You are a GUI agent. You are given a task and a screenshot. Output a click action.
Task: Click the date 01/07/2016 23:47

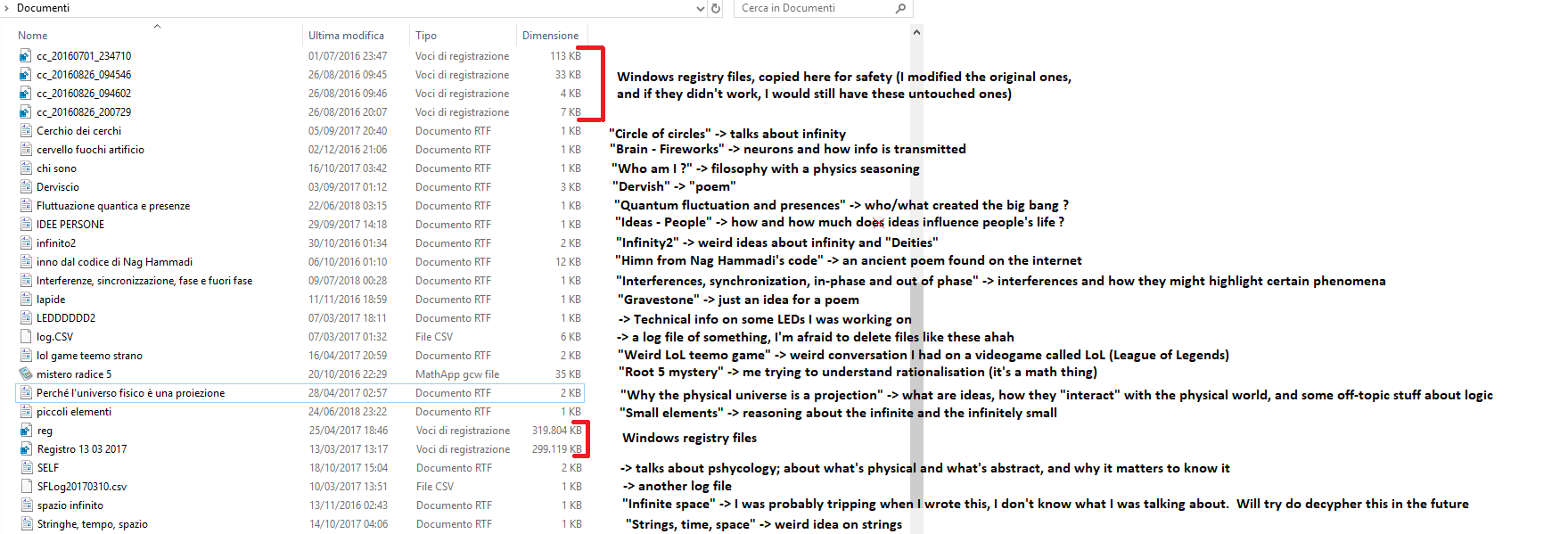(x=348, y=55)
